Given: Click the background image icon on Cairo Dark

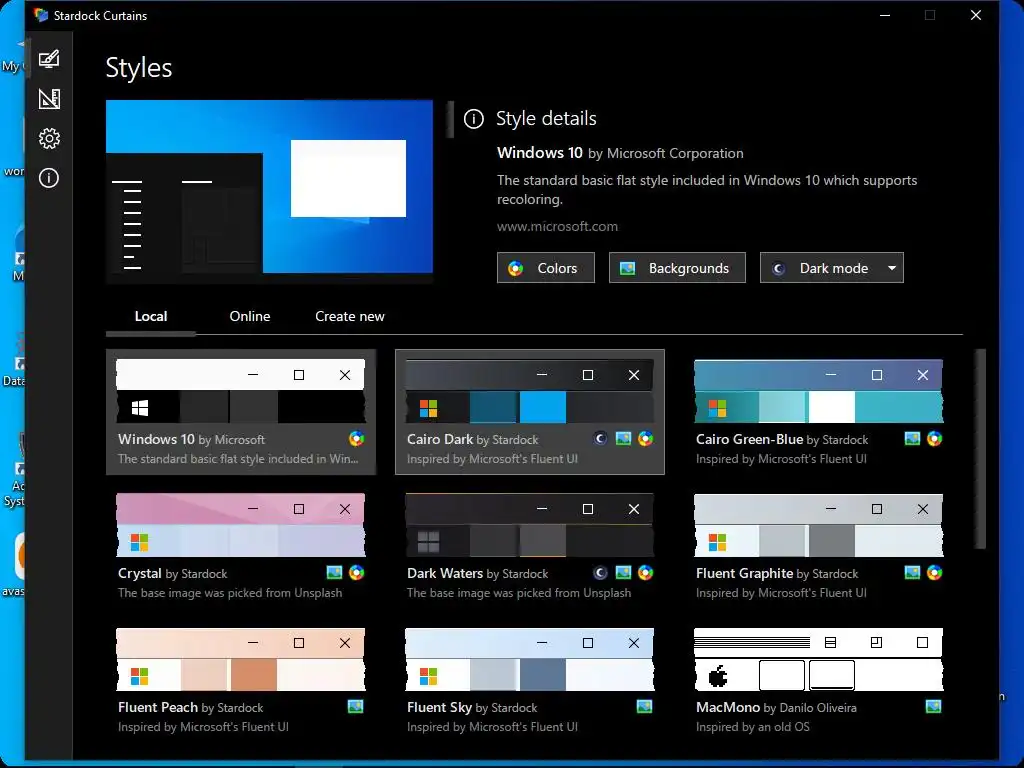Looking at the screenshot, I should pos(623,439).
